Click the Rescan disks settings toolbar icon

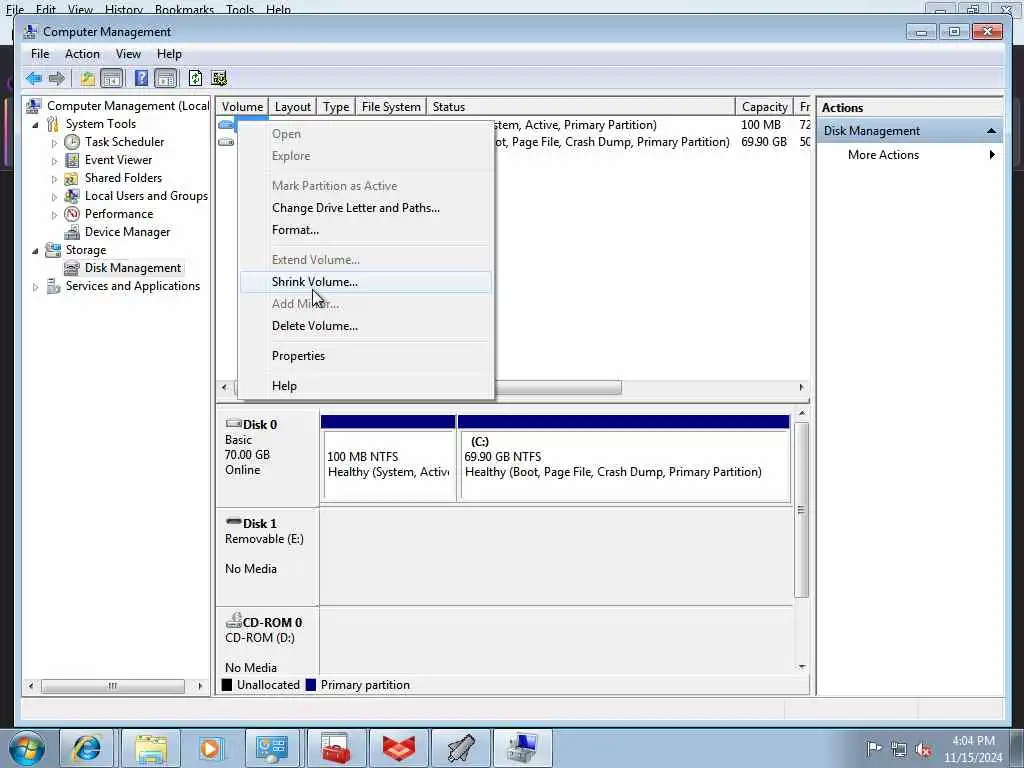(219, 79)
